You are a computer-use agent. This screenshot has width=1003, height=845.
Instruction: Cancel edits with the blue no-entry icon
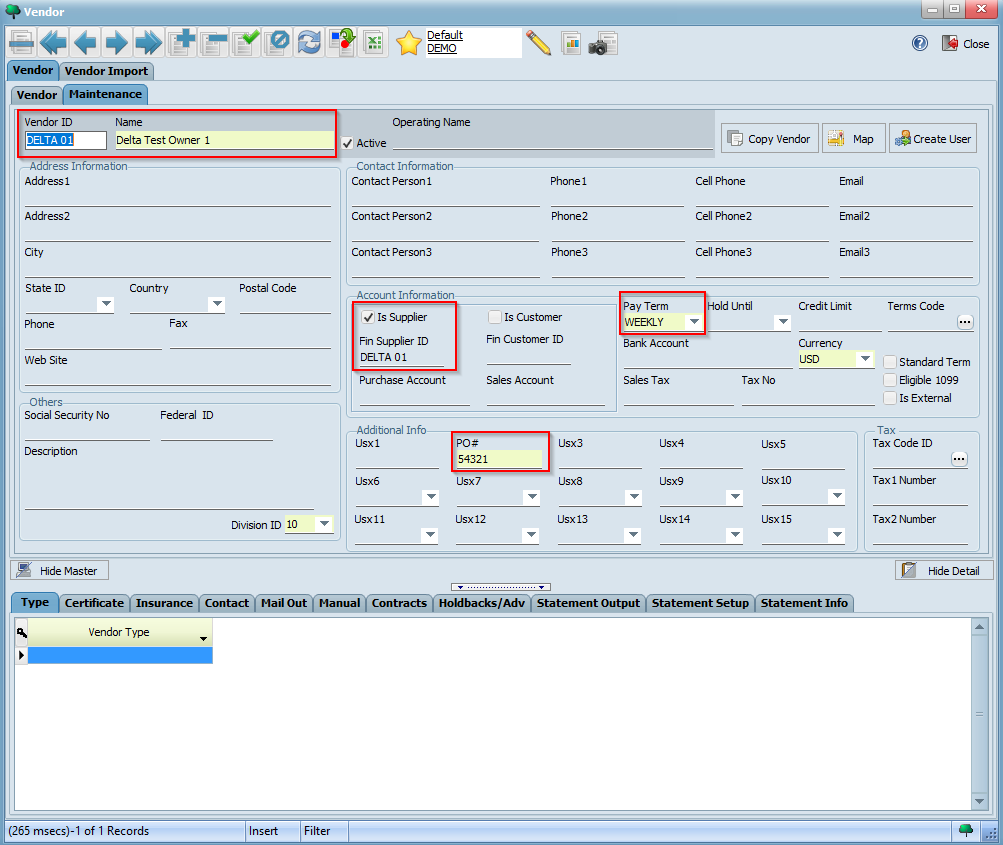[278, 43]
